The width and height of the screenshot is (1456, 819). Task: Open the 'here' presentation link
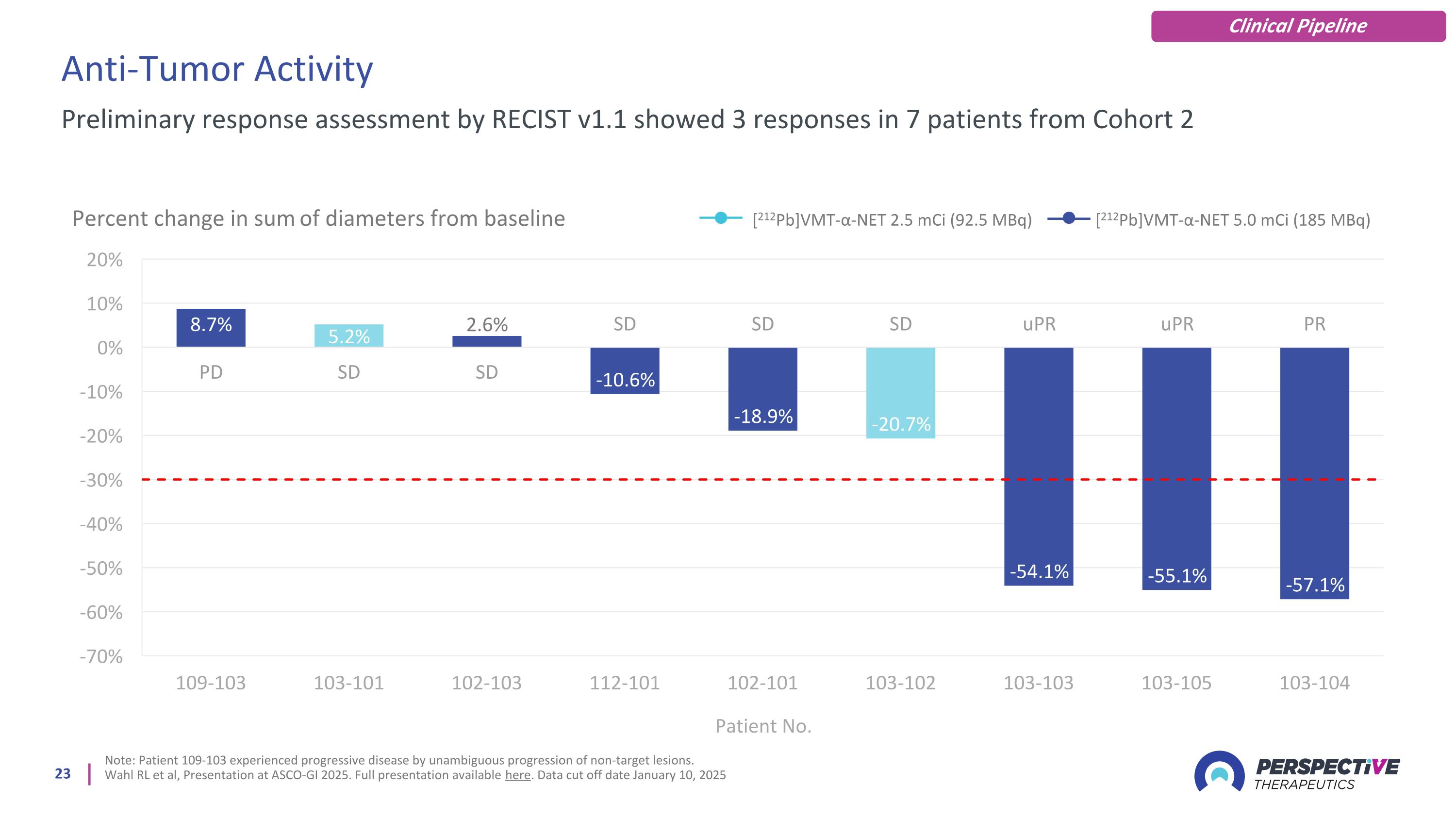518,775
